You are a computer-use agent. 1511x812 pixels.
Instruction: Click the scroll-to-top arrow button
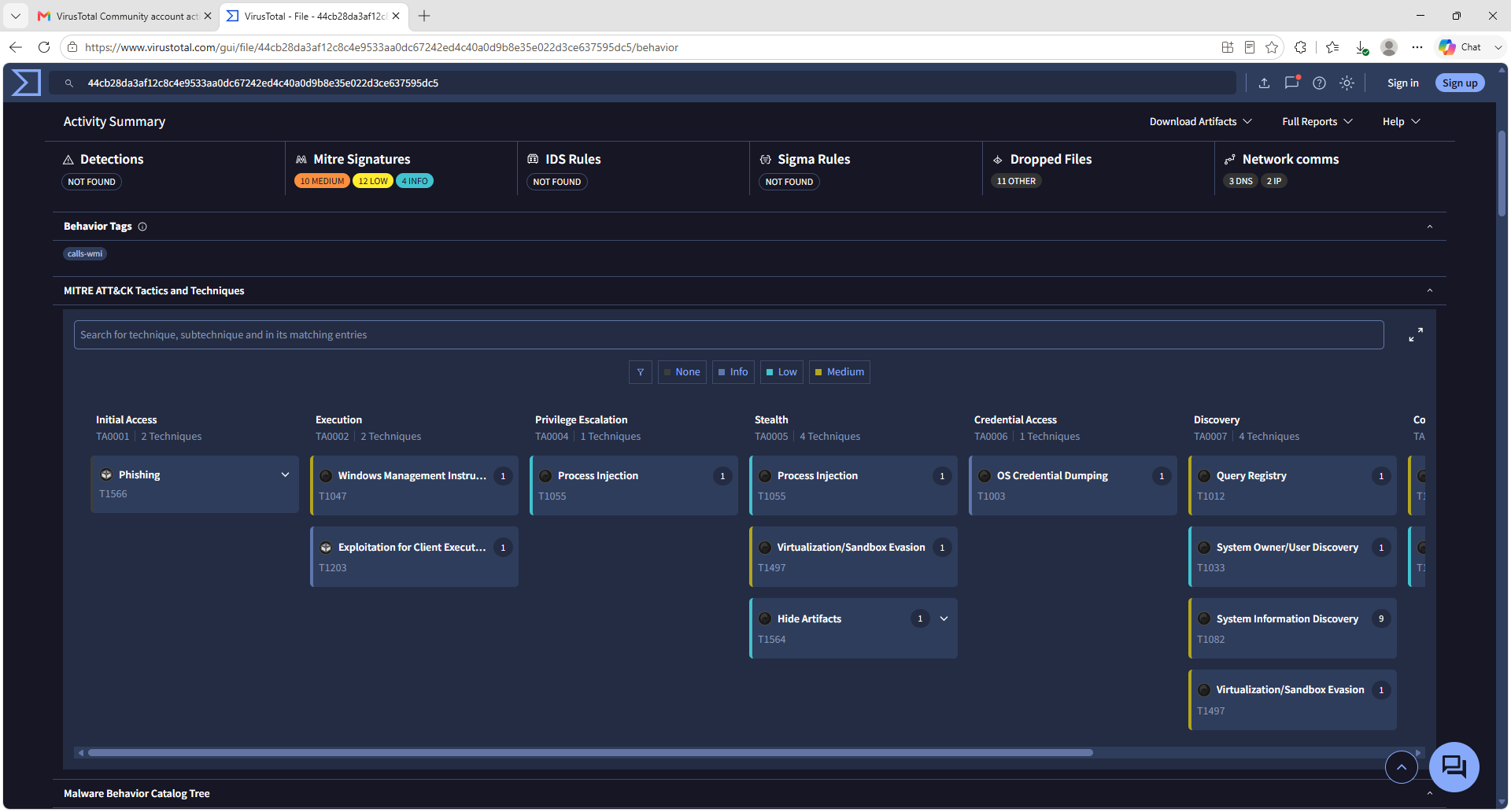click(1402, 767)
